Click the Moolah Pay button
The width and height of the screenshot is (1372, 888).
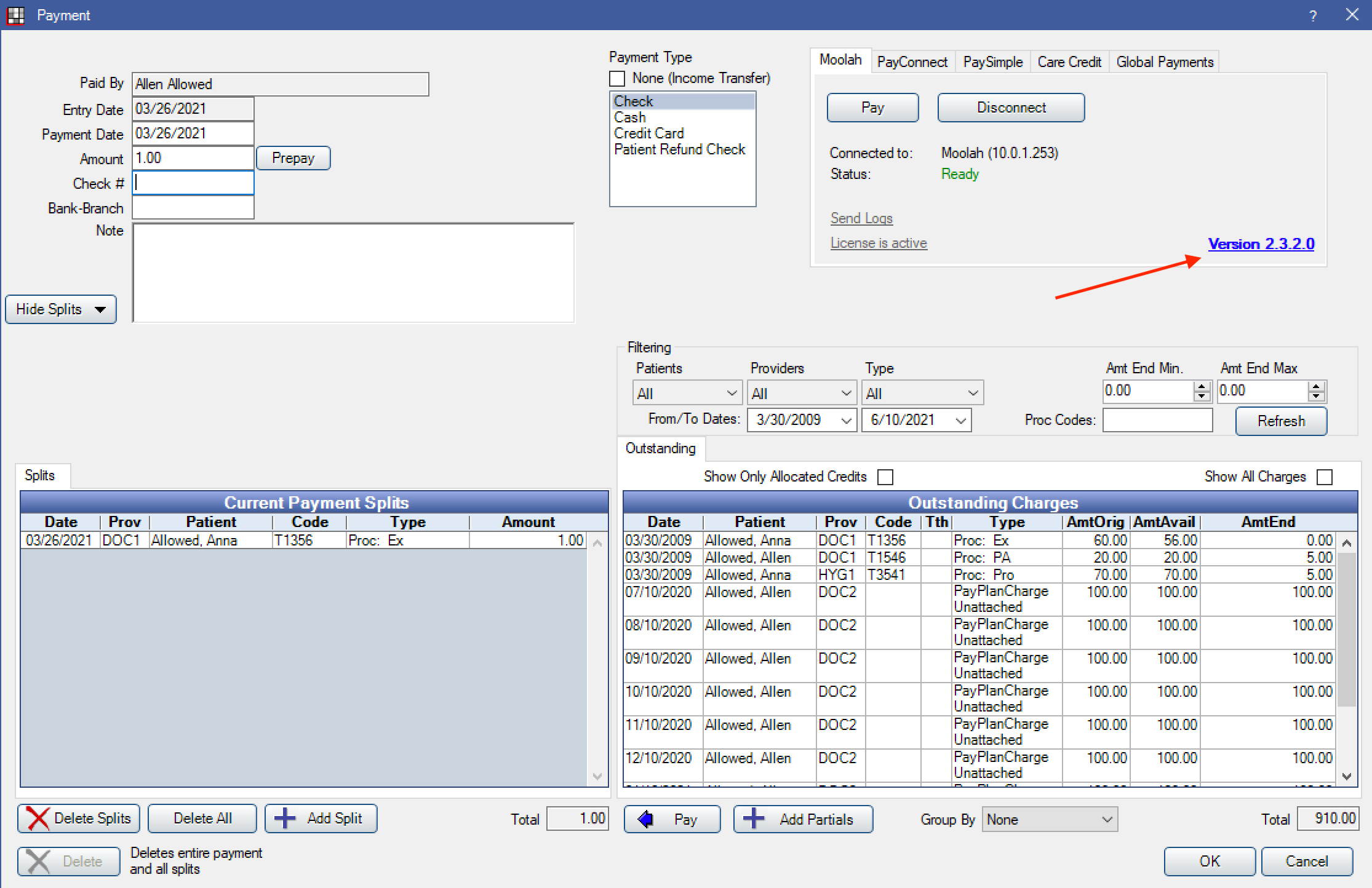[872, 108]
